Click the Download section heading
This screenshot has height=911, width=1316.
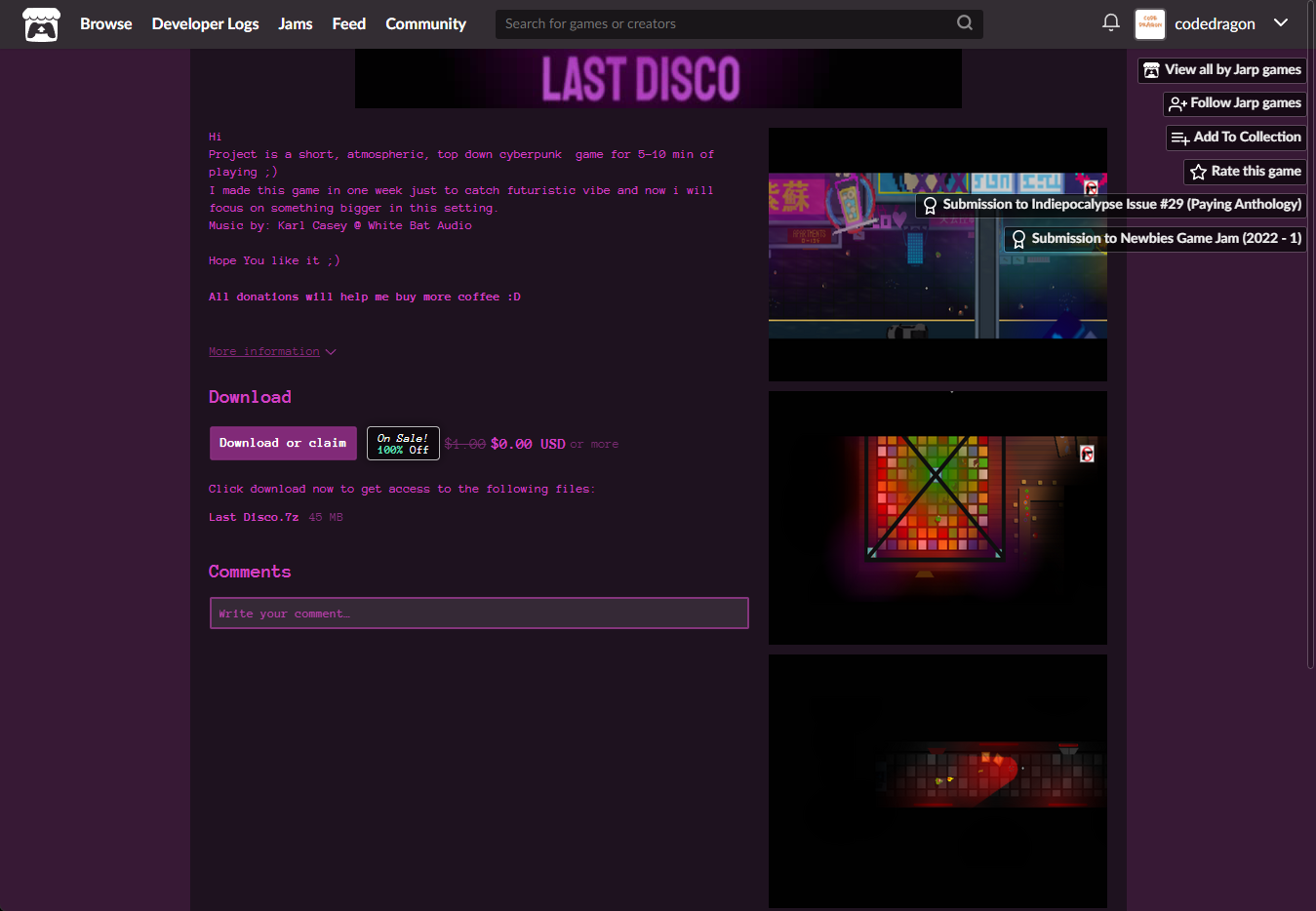click(250, 397)
